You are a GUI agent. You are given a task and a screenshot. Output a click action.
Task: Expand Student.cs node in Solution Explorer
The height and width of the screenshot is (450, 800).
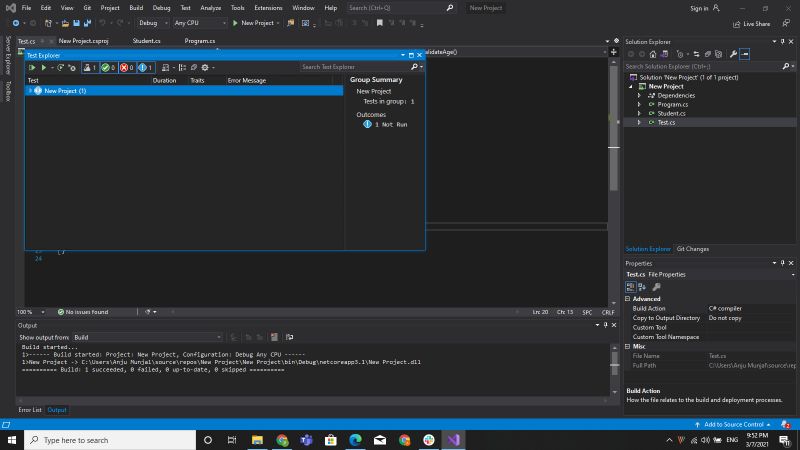[x=639, y=113]
